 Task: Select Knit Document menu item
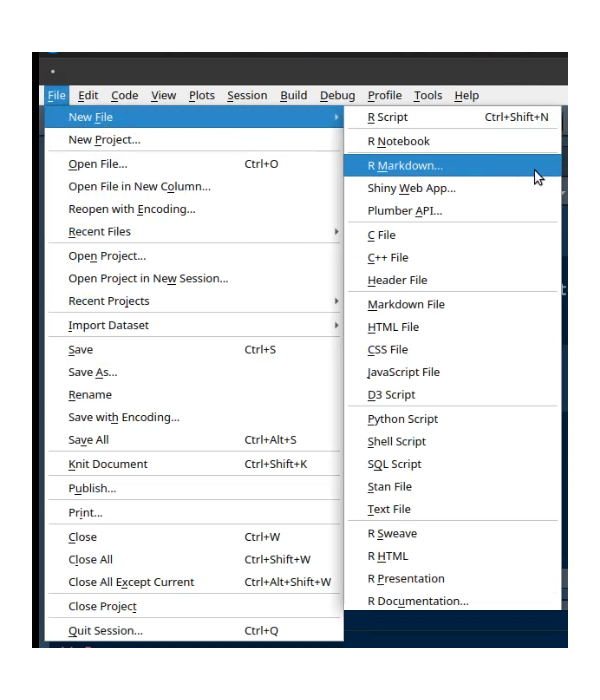pos(107,464)
